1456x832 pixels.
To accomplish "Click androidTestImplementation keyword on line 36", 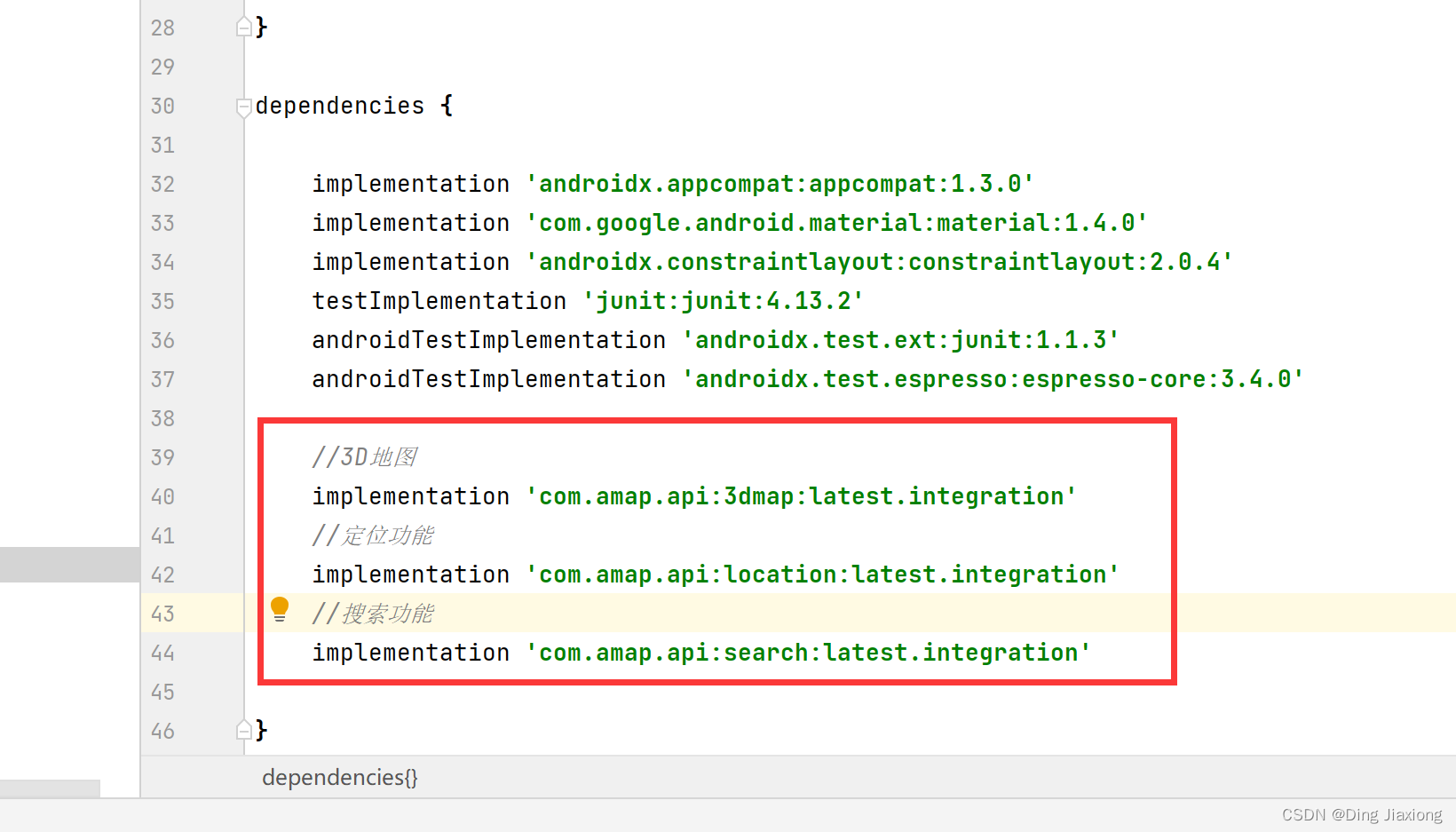I will pos(489,340).
